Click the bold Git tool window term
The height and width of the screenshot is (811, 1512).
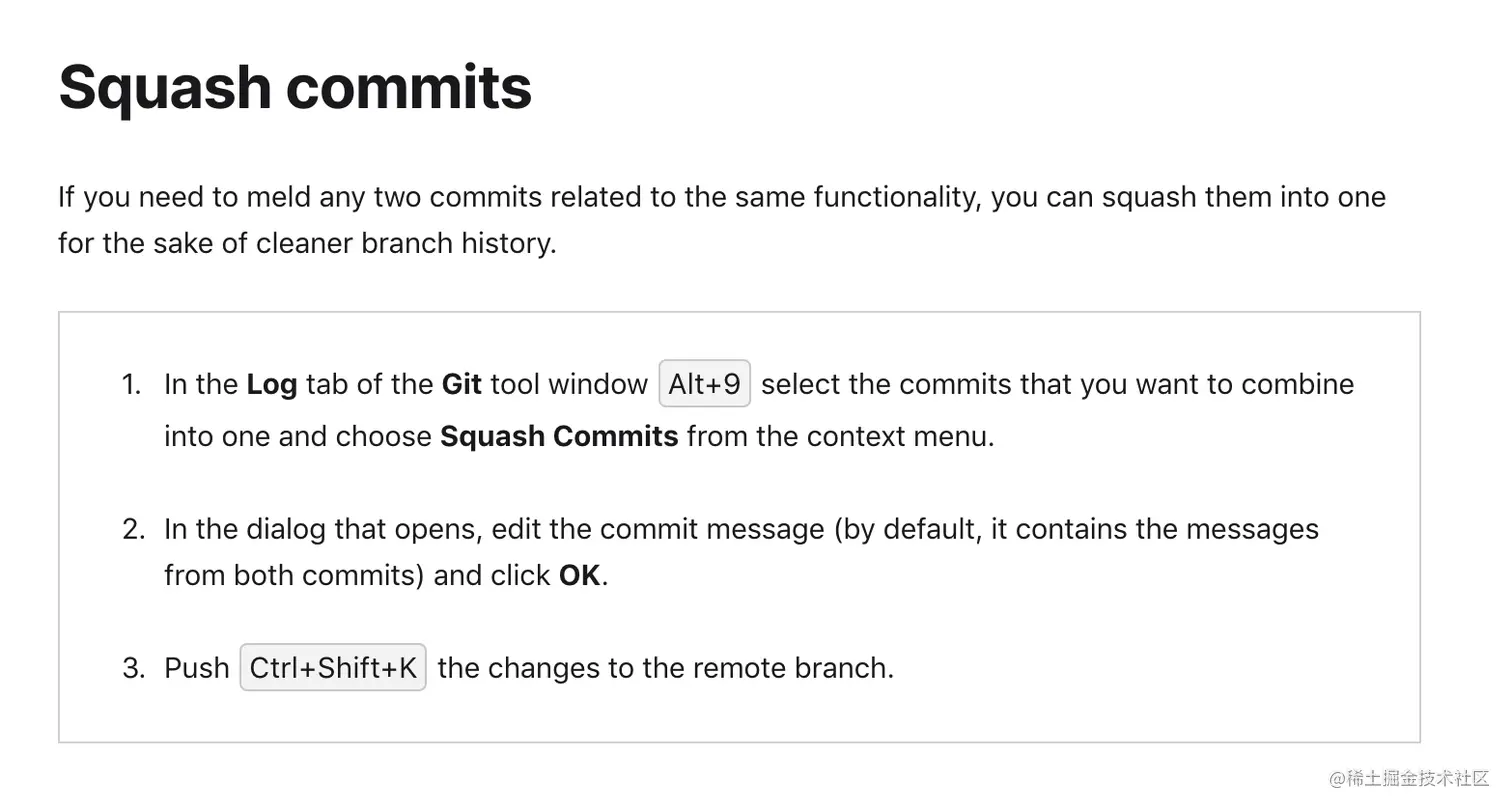(x=462, y=385)
